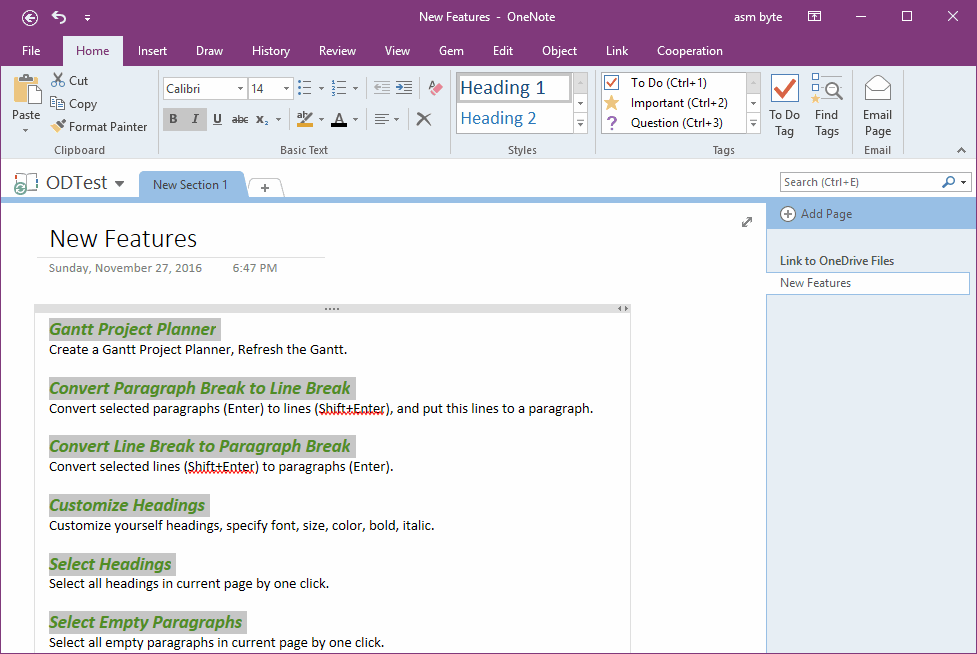Viewport: 977px width, 654px height.
Task: Click the Copy command
Action: click(x=74, y=103)
